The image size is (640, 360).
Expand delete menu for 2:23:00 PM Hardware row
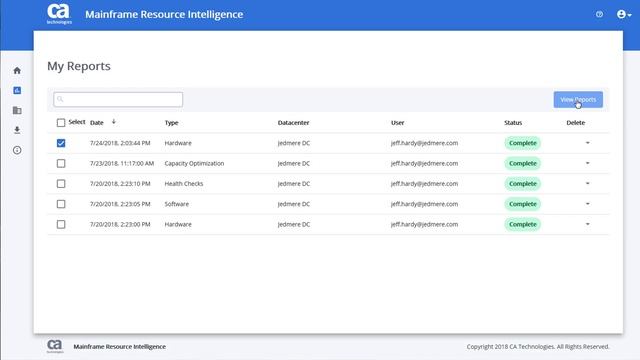coord(588,224)
